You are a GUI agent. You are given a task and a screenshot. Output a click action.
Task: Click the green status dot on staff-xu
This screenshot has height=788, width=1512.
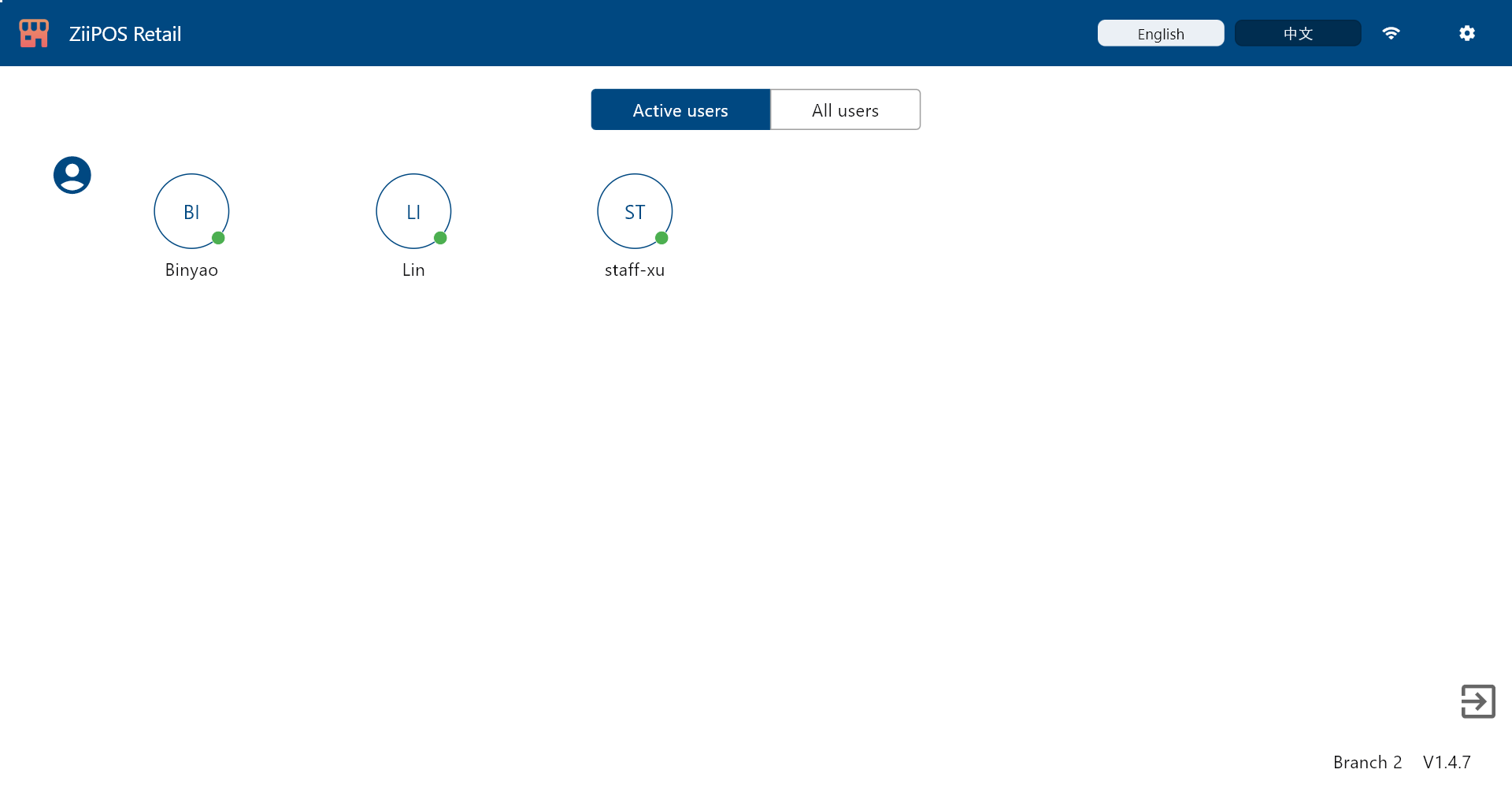(x=662, y=238)
